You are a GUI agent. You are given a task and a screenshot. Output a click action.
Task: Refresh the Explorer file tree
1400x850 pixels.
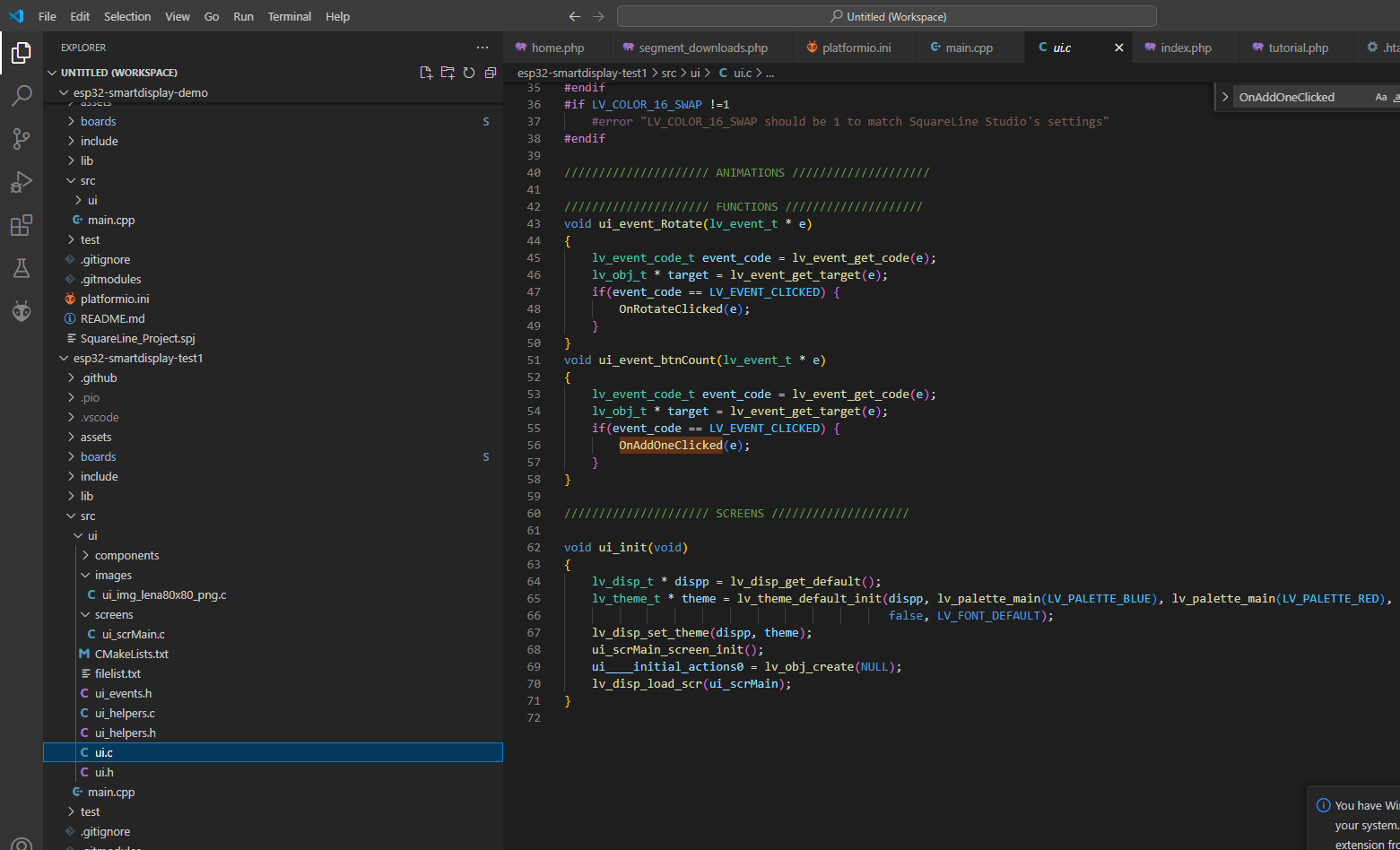(x=469, y=73)
